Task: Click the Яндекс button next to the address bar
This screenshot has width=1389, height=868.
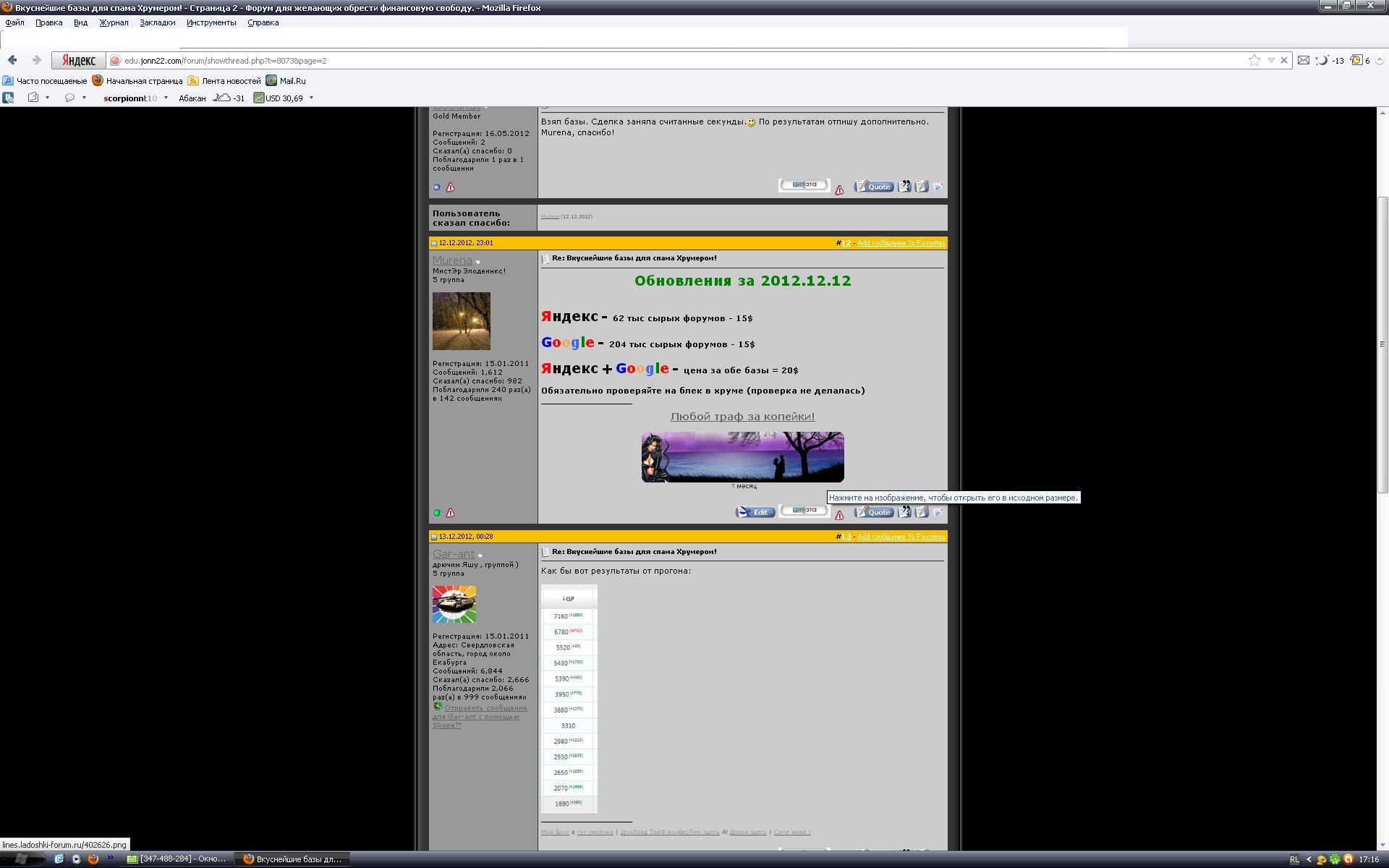Action: (x=78, y=61)
